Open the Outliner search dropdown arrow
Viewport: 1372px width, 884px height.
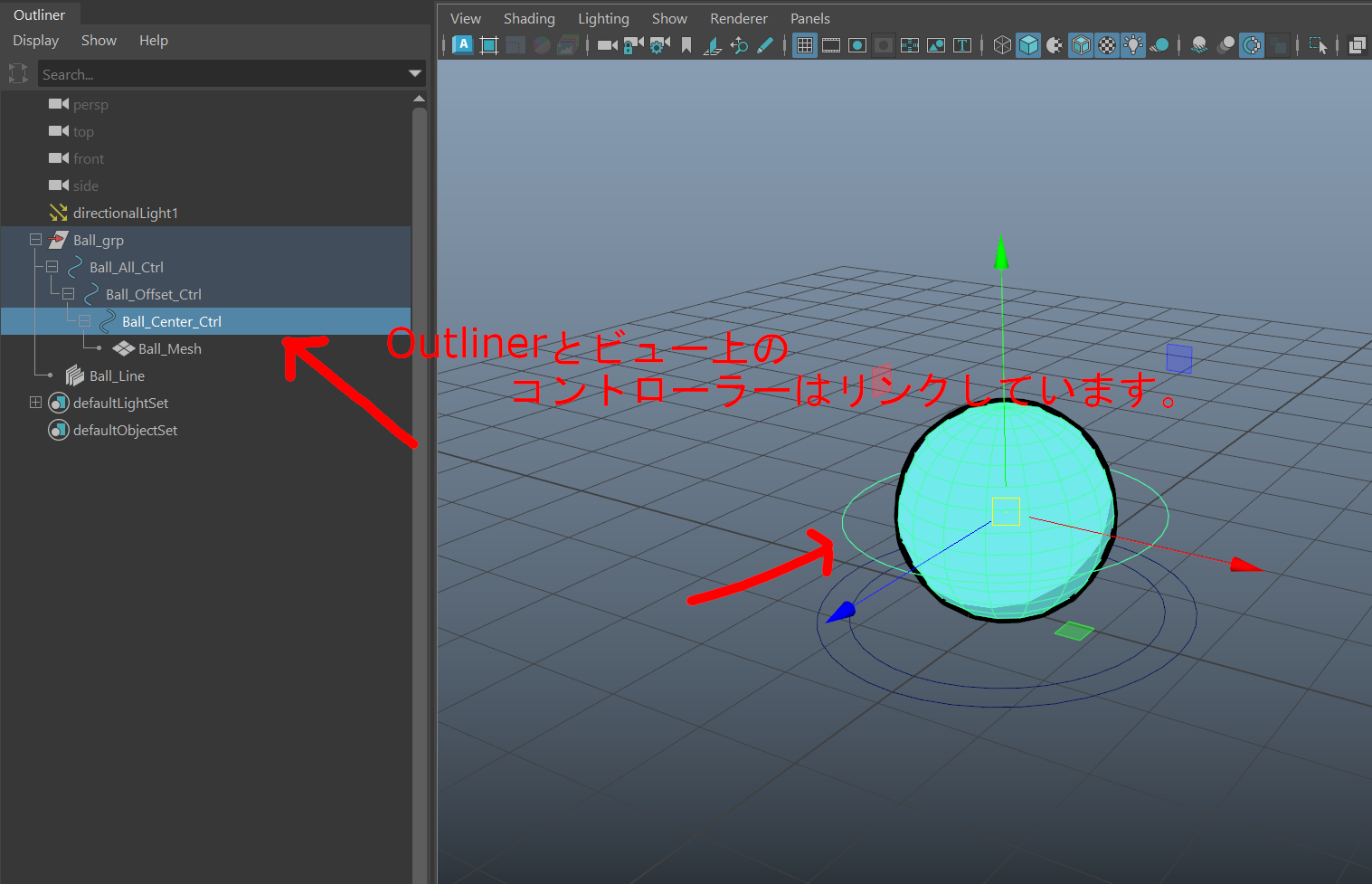tap(415, 73)
